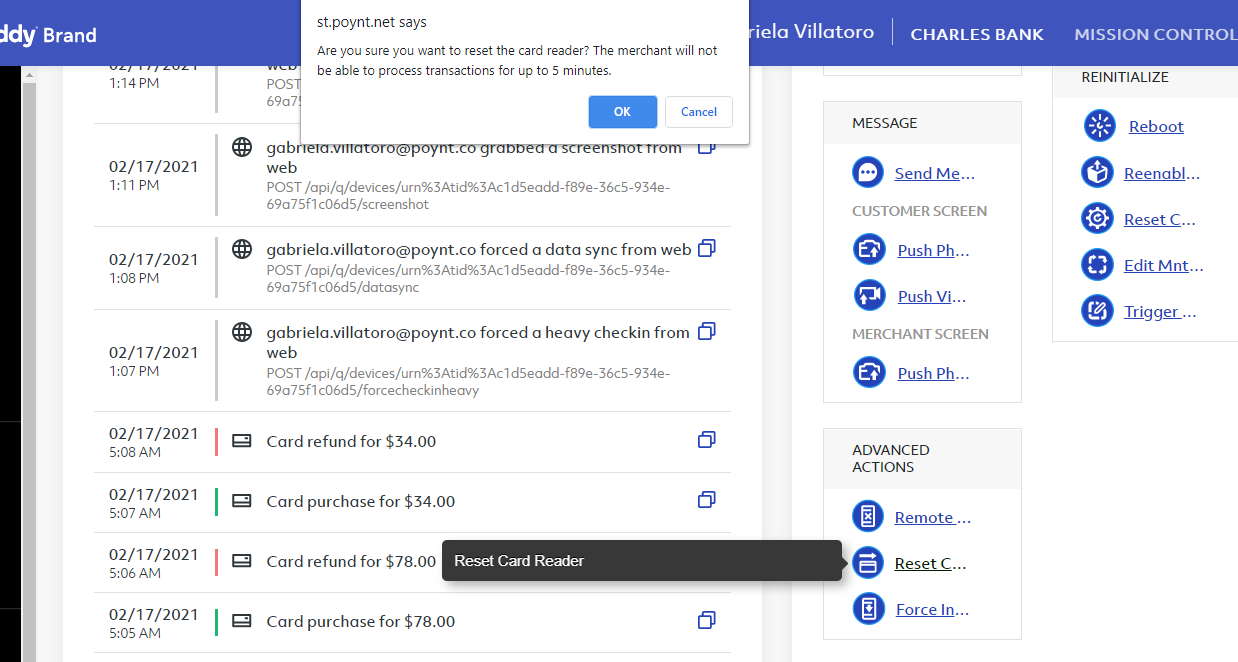Open Reset C... link in Advanced Actions
Image resolution: width=1238 pixels, height=662 pixels.
tap(931, 563)
